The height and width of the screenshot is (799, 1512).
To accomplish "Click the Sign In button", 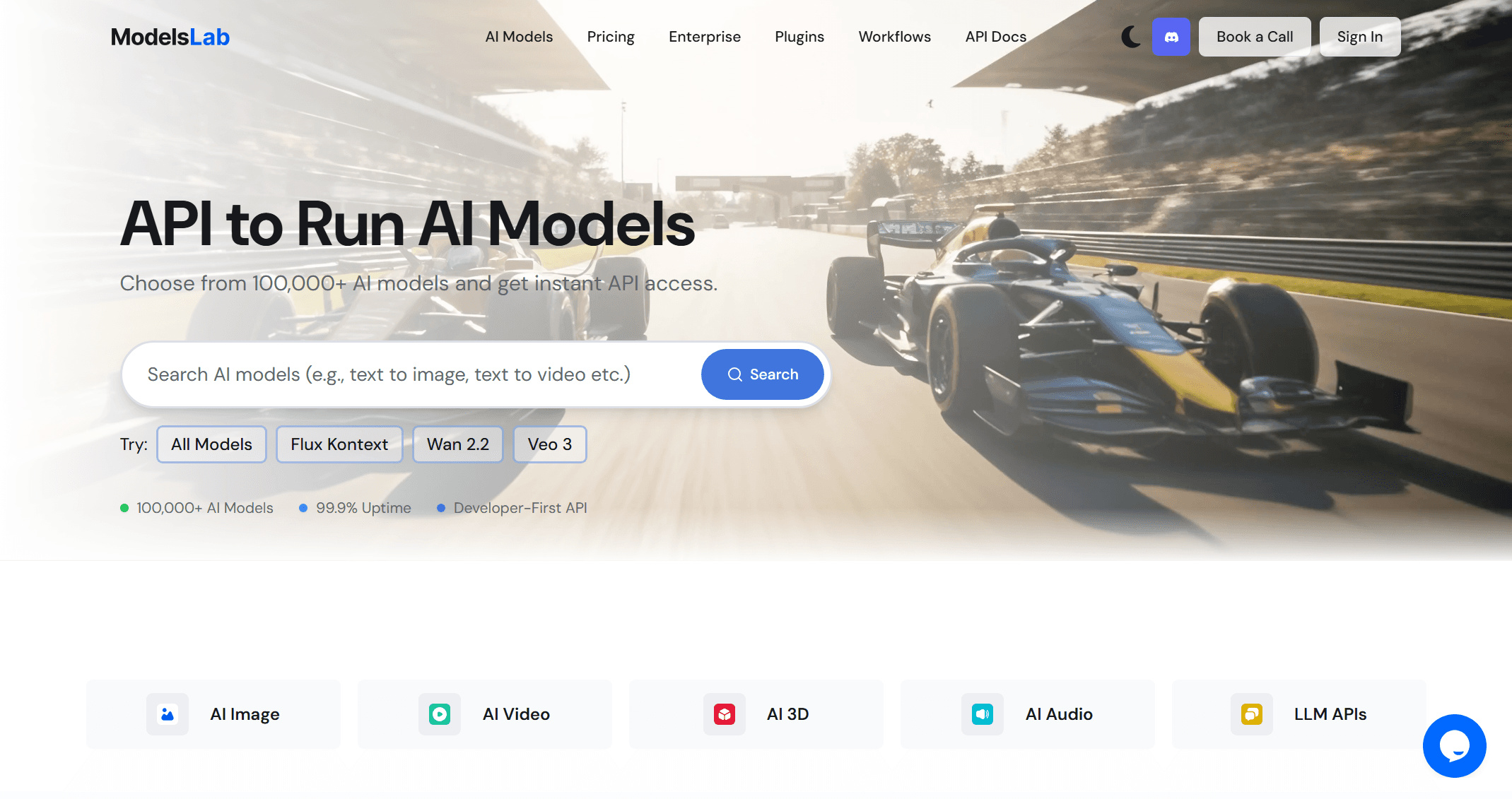I will pyautogui.click(x=1360, y=37).
